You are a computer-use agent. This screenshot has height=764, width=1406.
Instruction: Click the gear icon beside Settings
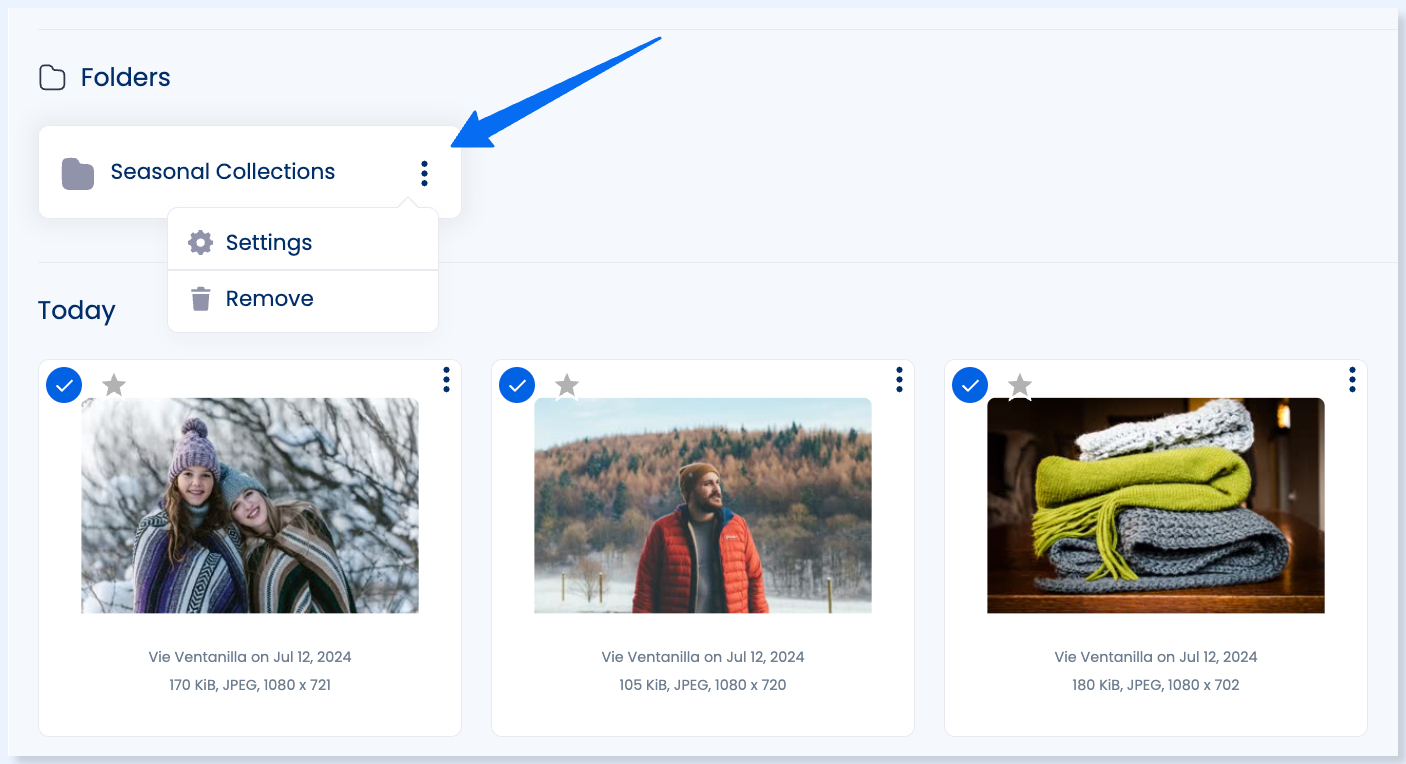[x=201, y=242]
